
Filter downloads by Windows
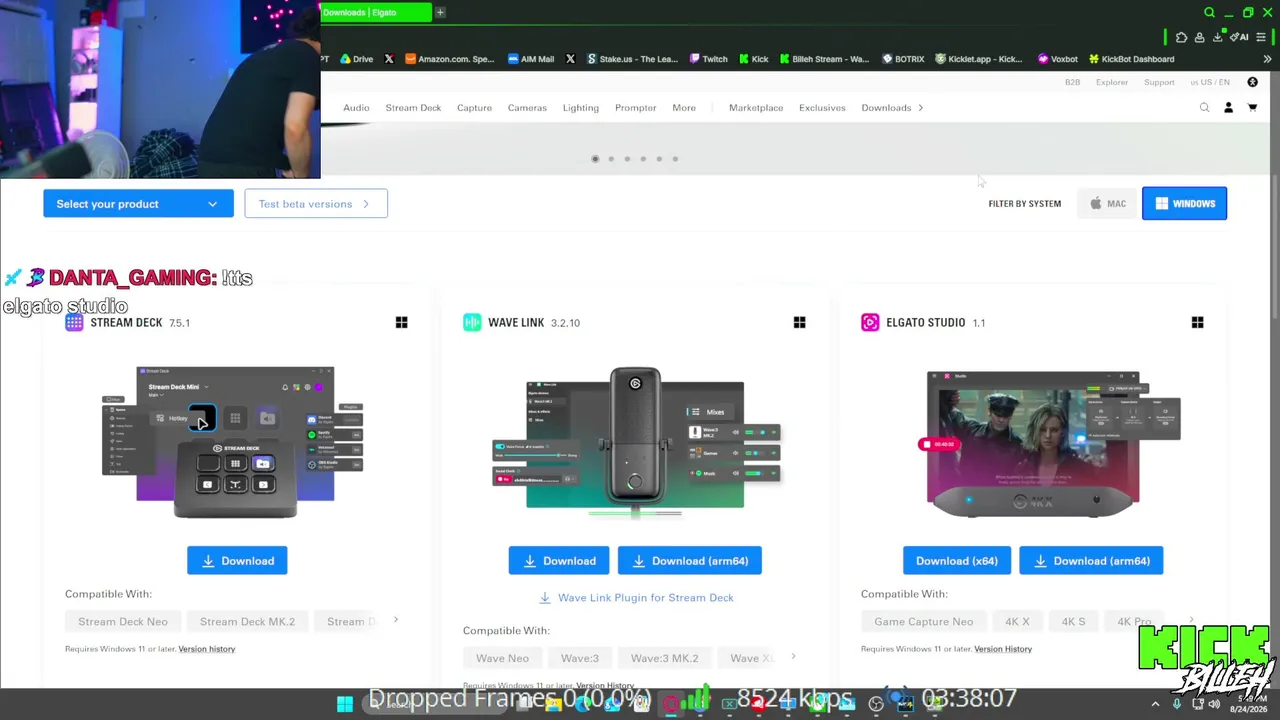pos(1184,204)
